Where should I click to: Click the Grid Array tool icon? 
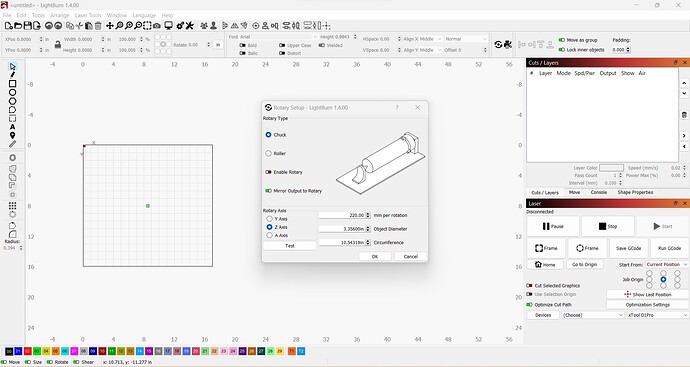[12, 206]
